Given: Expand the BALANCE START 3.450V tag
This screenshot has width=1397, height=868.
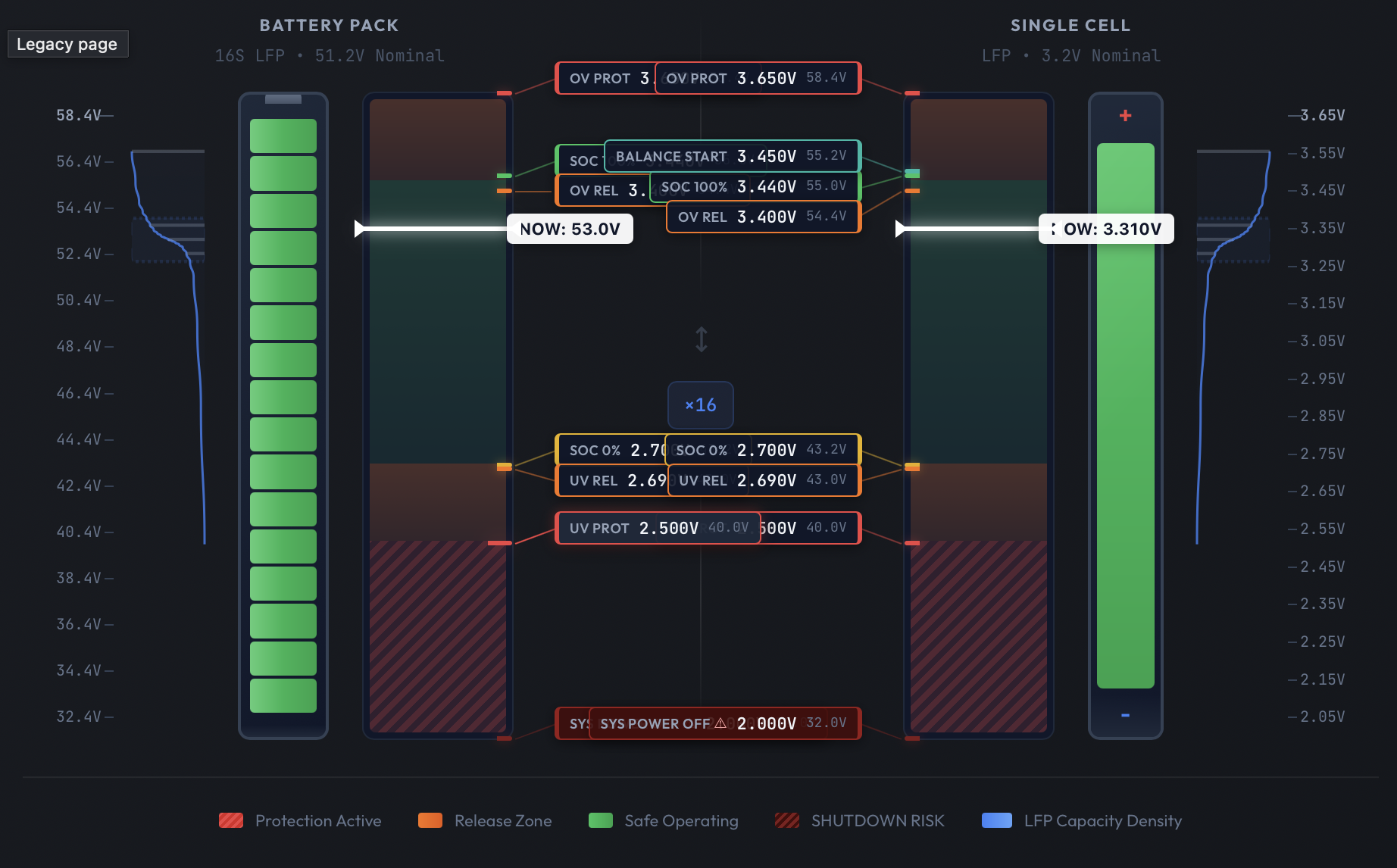Looking at the screenshot, I should 731,157.
